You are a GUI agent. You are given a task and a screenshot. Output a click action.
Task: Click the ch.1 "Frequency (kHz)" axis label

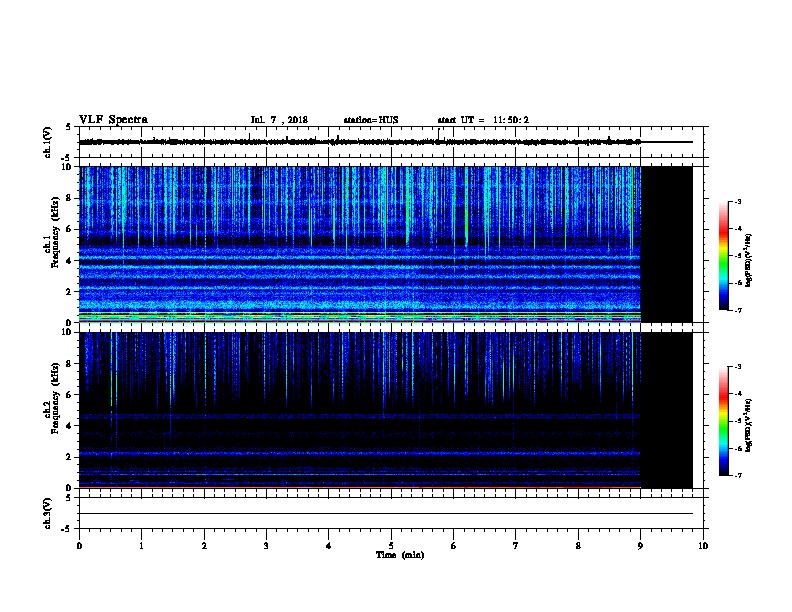click(55, 232)
